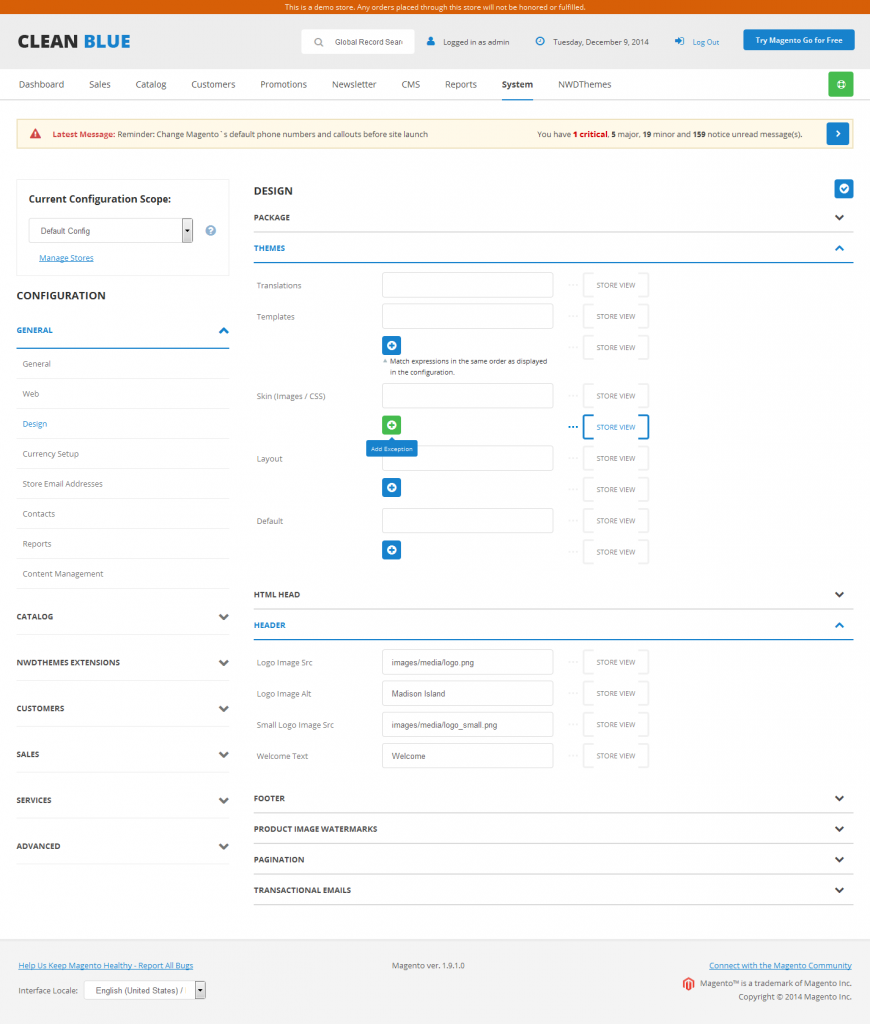The width and height of the screenshot is (870, 1024).
Task: Click the Try Magento Go for Free button
Action: point(798,39)
